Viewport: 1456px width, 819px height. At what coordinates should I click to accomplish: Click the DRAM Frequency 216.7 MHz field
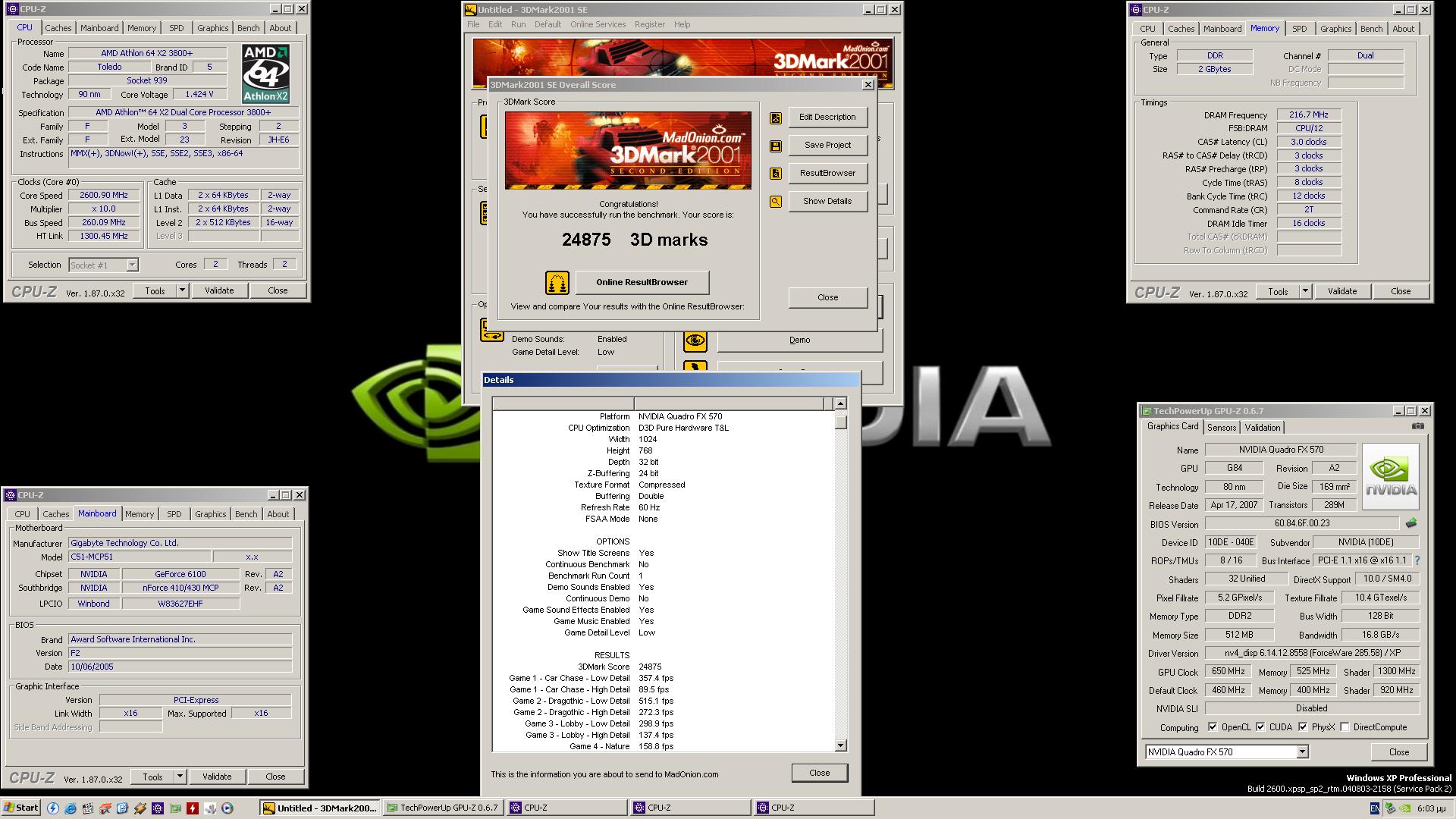click(x=1308, y=115)
